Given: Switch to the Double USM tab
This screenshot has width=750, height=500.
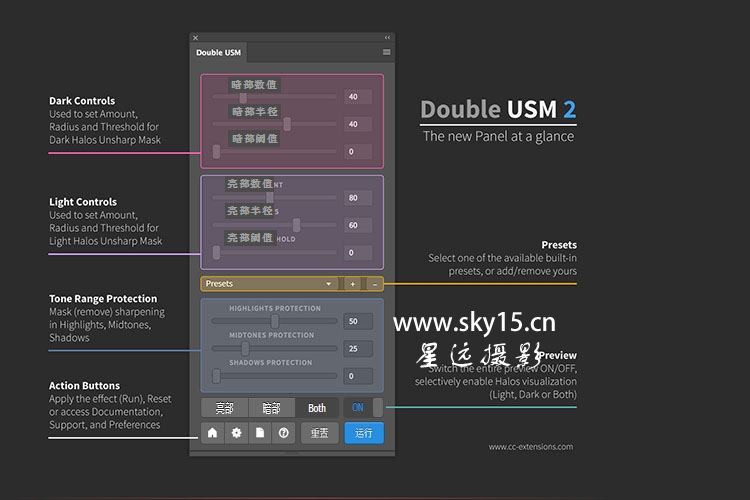Looking at the screenshot, I should (x=219, y=53).
